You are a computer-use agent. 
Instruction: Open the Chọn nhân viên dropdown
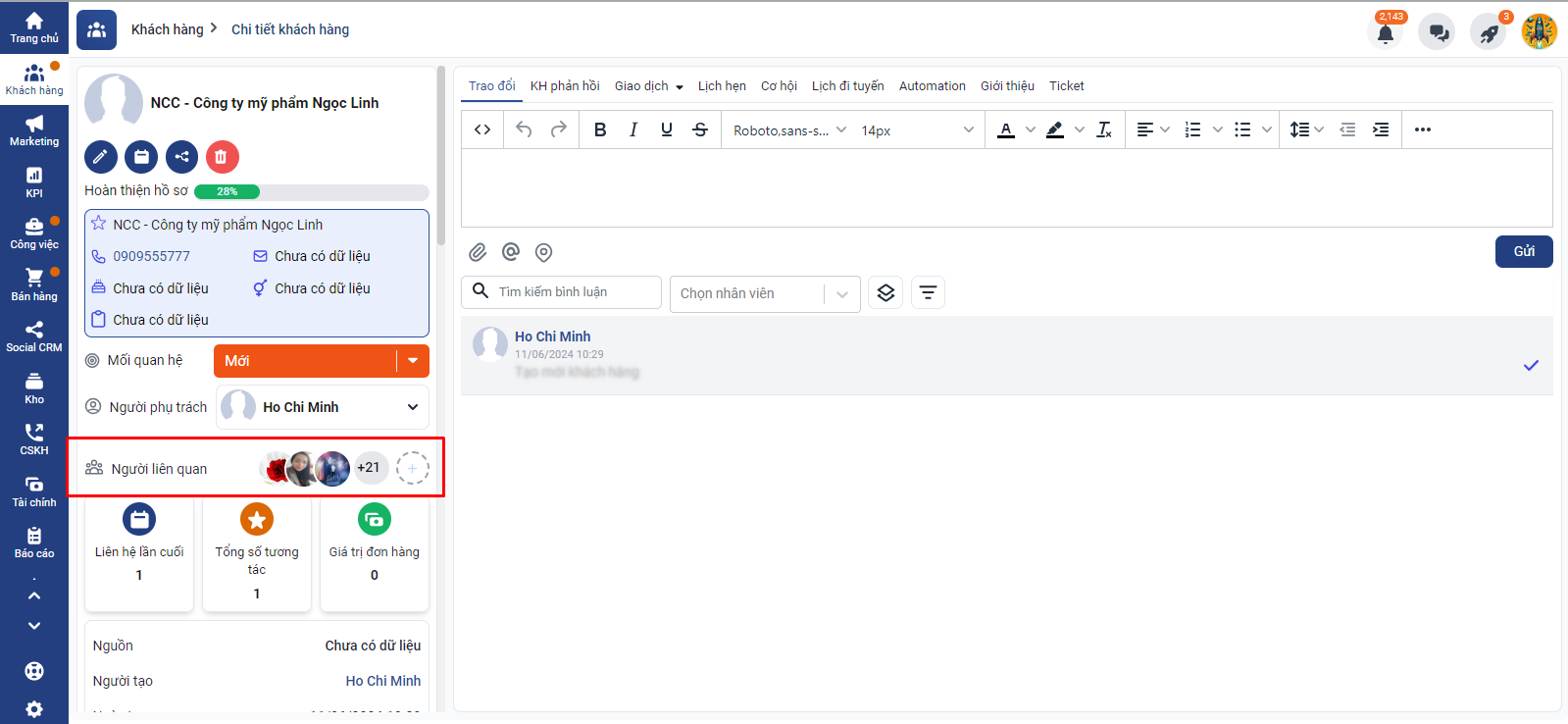764,293
